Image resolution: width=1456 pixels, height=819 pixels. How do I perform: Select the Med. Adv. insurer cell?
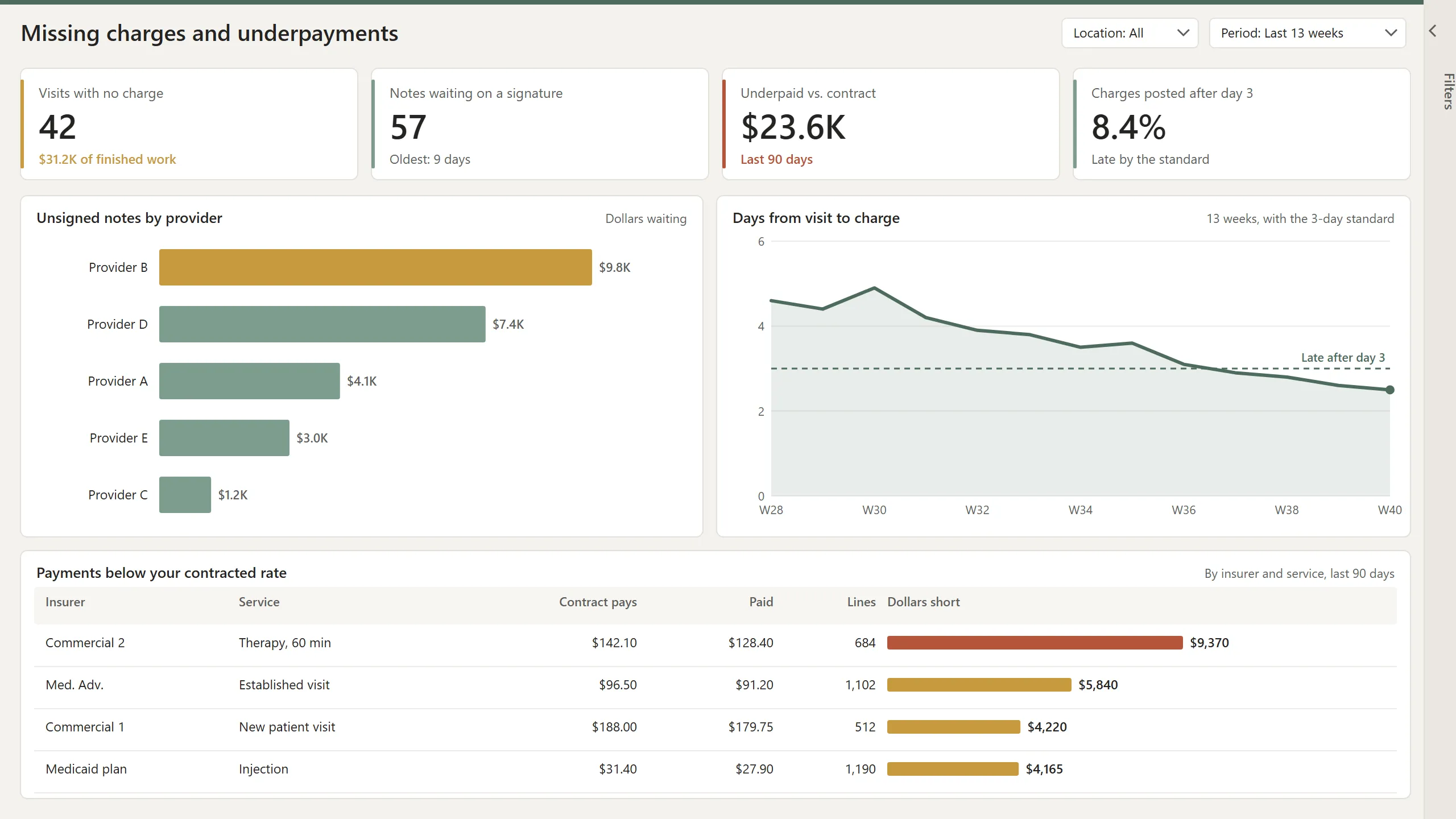75,685
